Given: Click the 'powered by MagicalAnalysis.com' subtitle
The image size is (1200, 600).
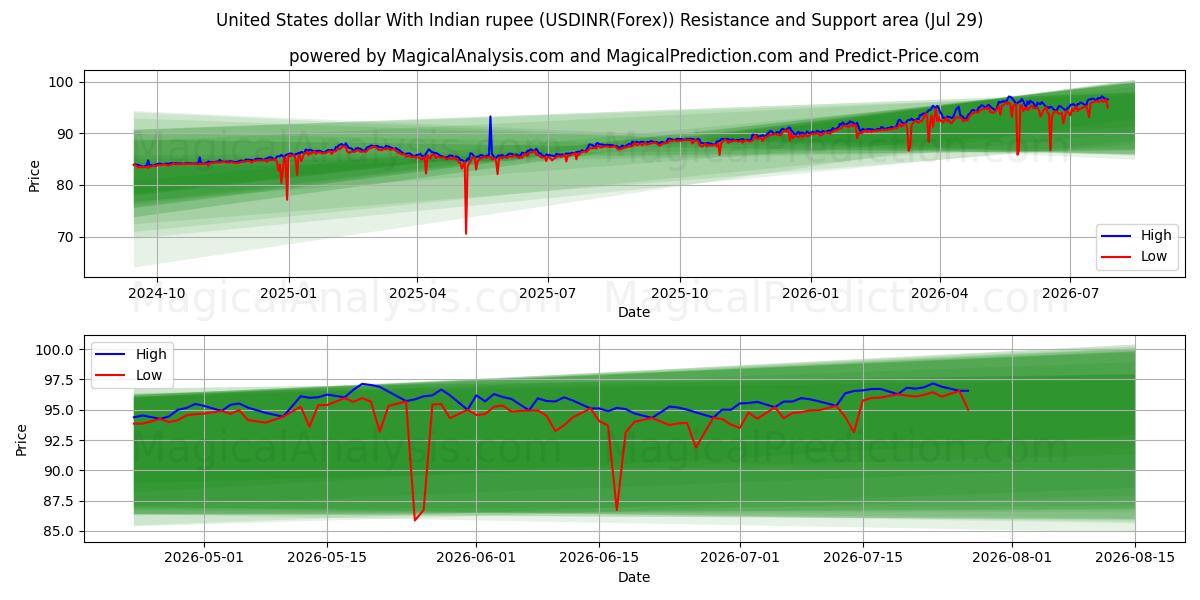Looking at the screenshot, I should click(634, 56).
